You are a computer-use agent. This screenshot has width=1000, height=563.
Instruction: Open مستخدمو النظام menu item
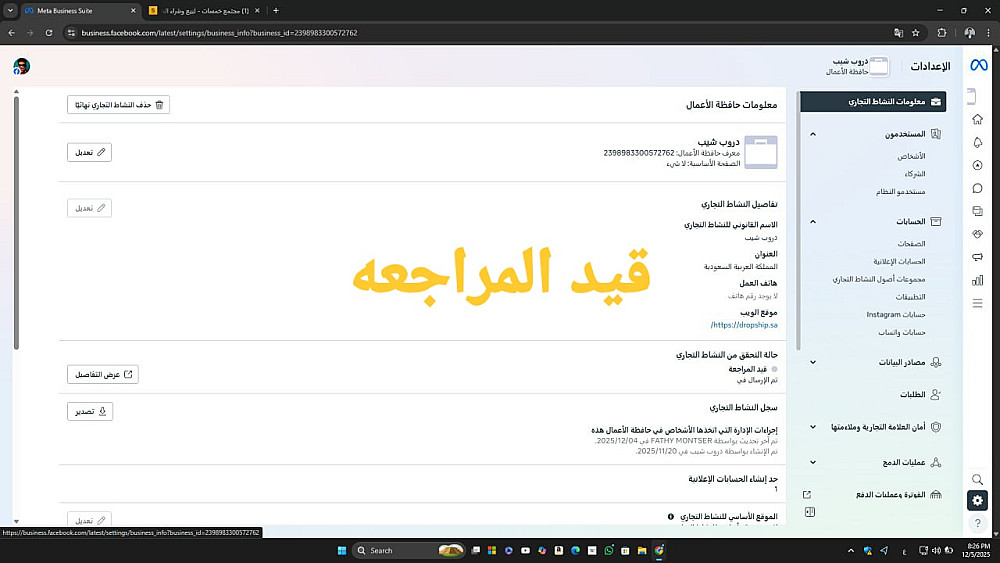[901, 192]
